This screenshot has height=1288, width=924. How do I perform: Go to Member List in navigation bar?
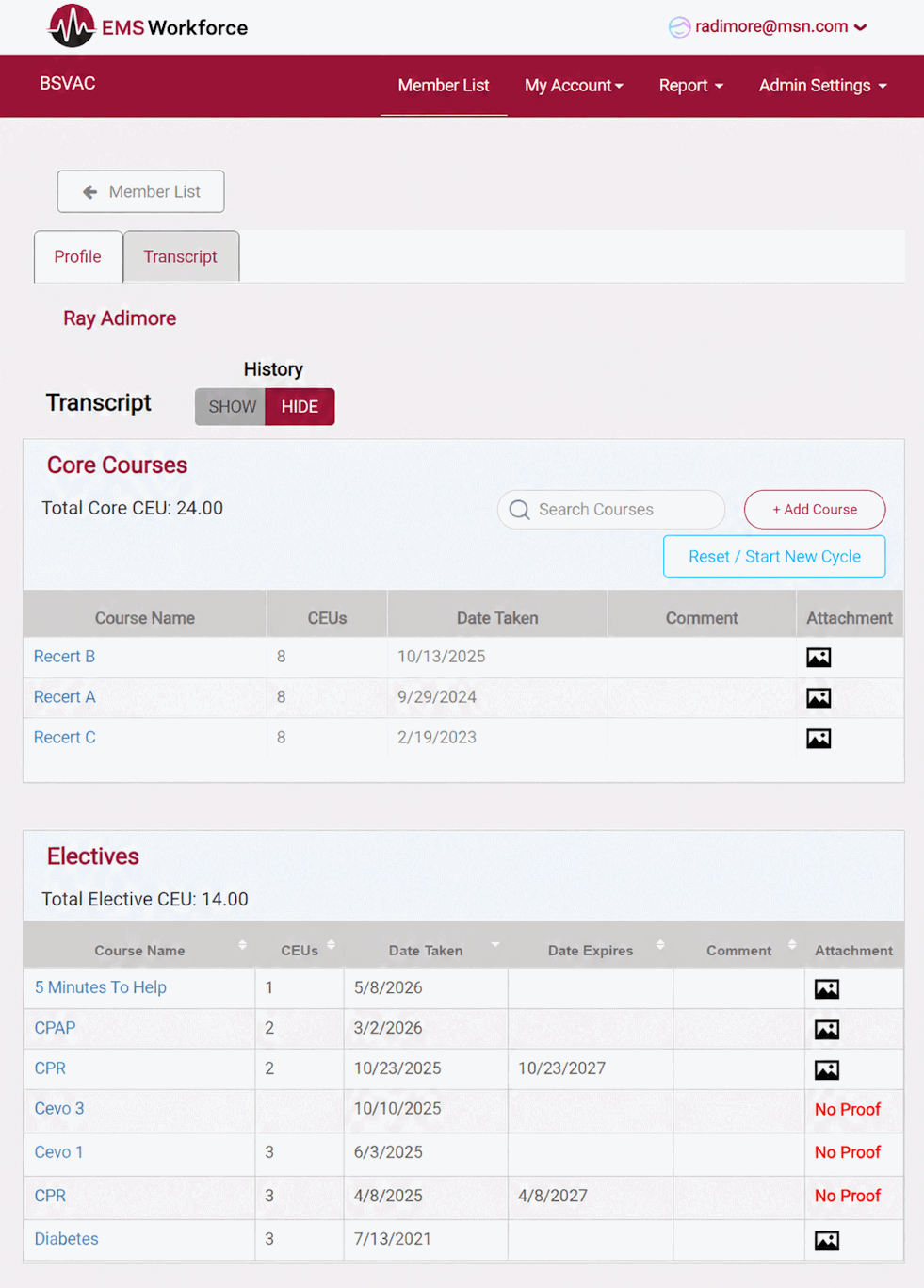[x=444, y=86]
